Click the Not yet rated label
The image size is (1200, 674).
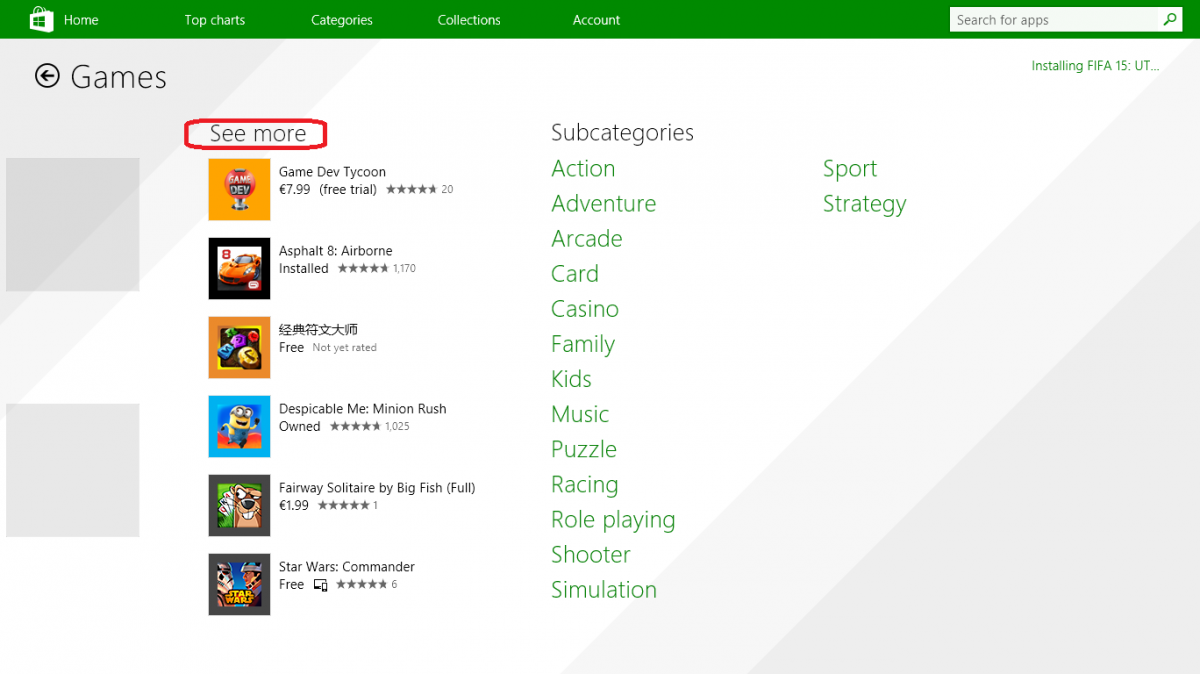(x=345, y=348)
